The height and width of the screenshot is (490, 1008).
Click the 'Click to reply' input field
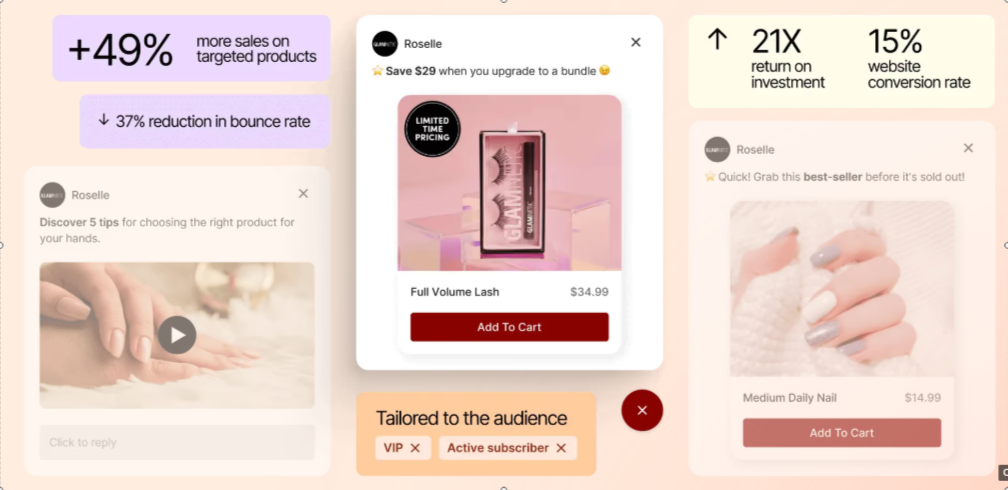pos(177,442)
